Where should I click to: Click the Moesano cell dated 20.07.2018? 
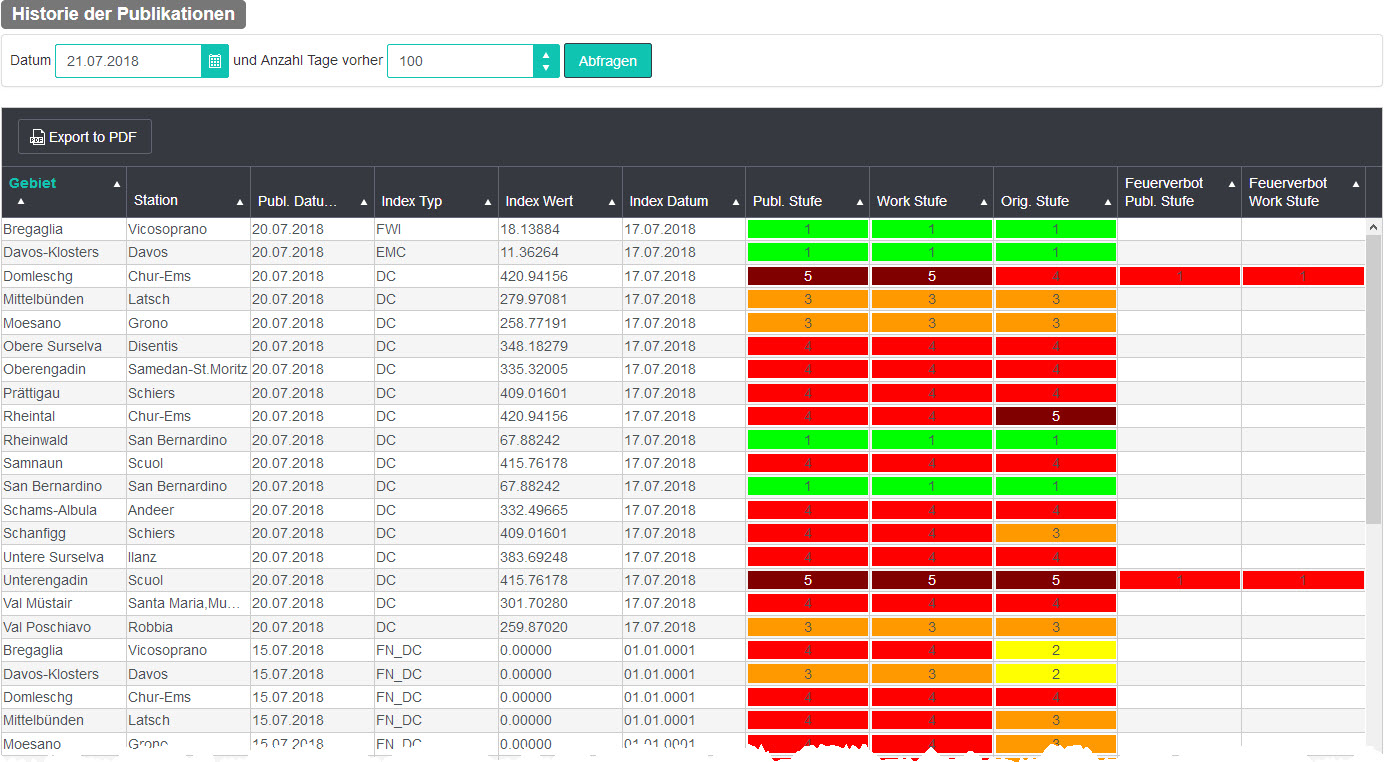point(64,323)
